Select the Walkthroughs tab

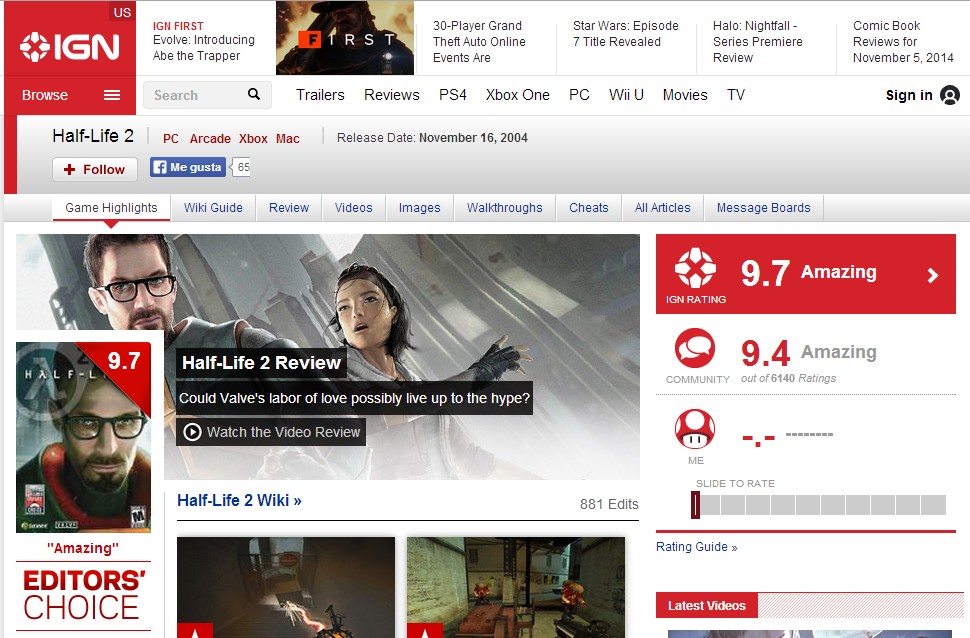point(505,208)
